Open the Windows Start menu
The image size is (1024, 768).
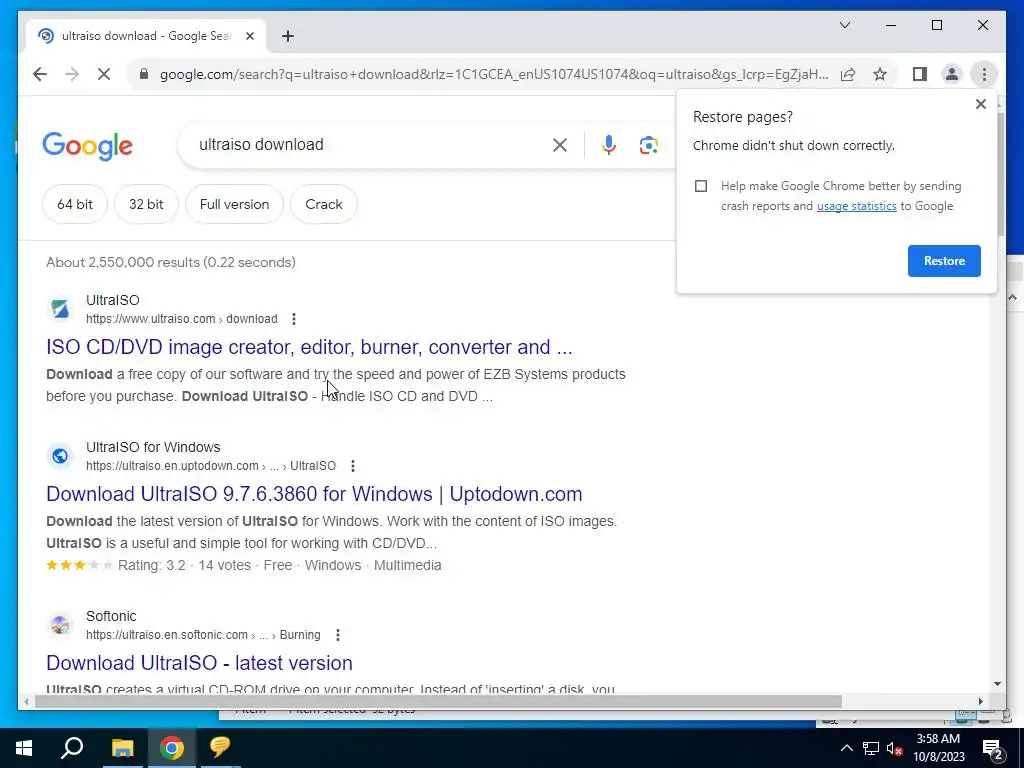coord(24,748)
